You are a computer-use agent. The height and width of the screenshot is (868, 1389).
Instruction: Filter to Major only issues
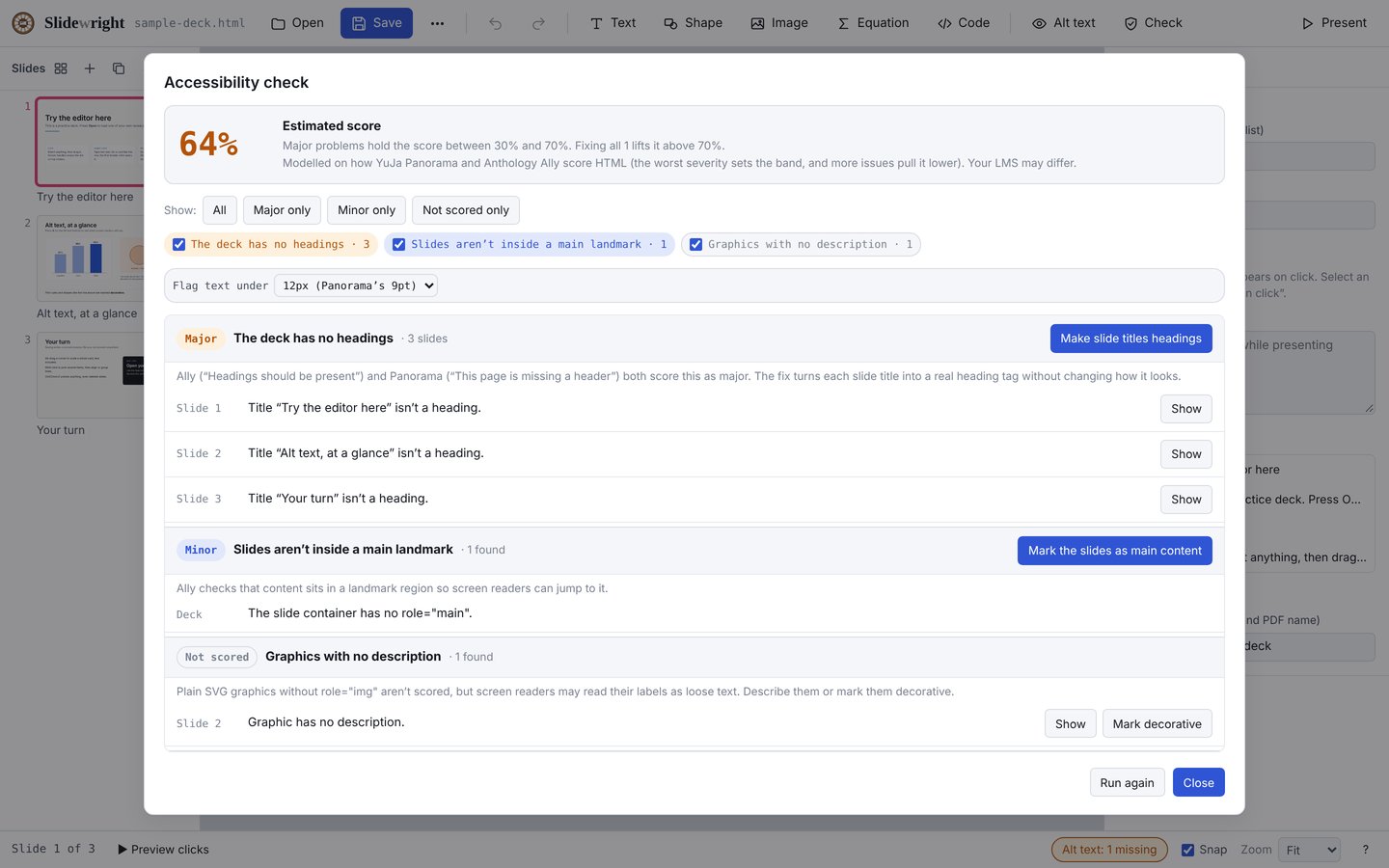coord(282,210)
